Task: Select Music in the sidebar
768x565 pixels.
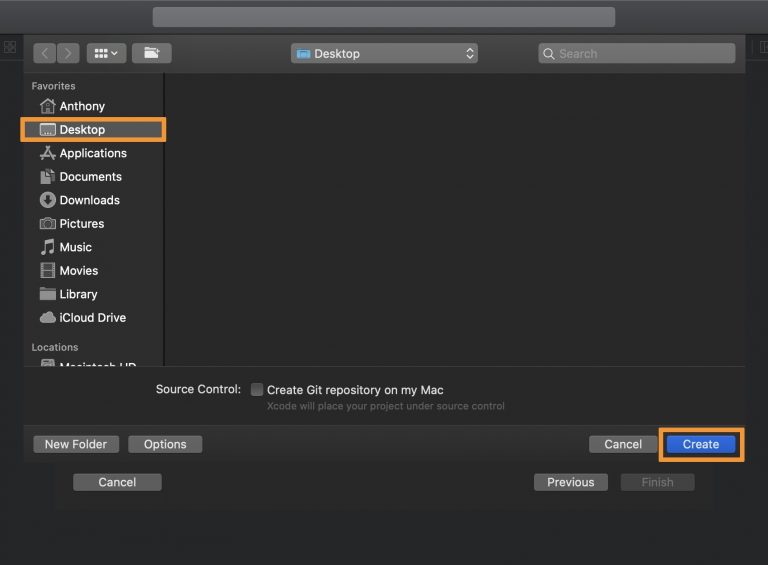Action: [93, 247]
